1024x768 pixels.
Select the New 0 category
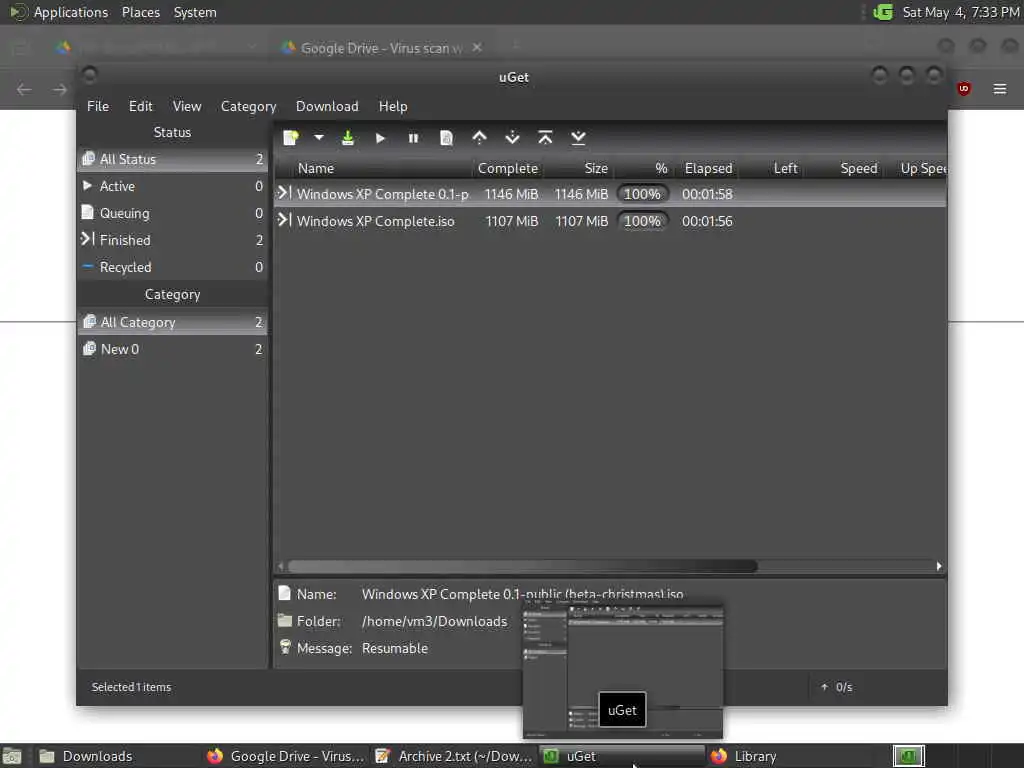click(x=172, y=349)
